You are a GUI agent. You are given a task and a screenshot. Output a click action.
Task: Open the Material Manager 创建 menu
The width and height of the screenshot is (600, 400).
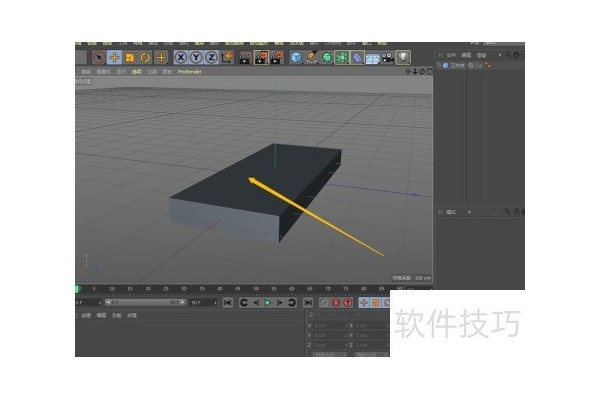pos(86,316)
